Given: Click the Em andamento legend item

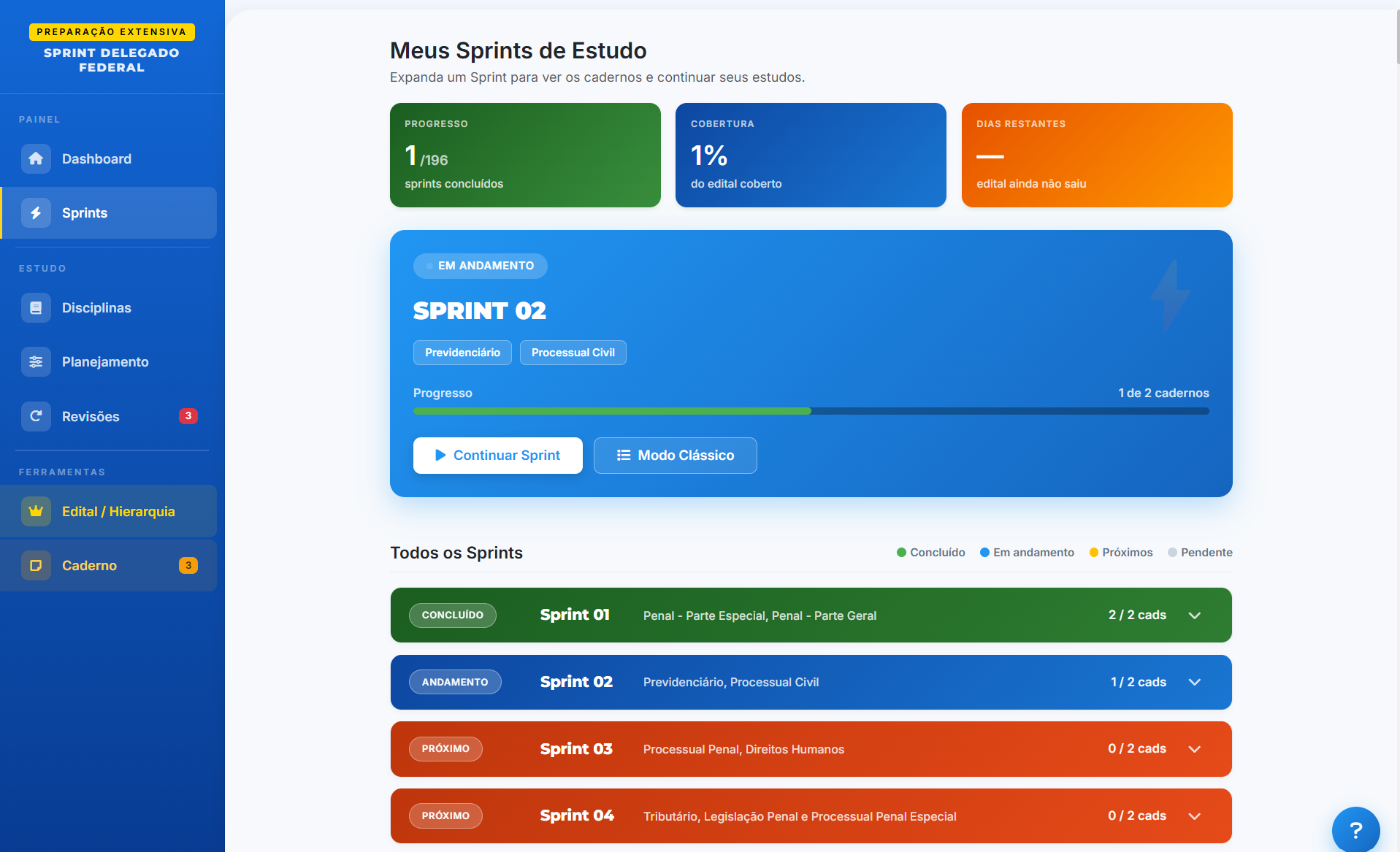Looking at the screenshot, I should (1027, 553).
